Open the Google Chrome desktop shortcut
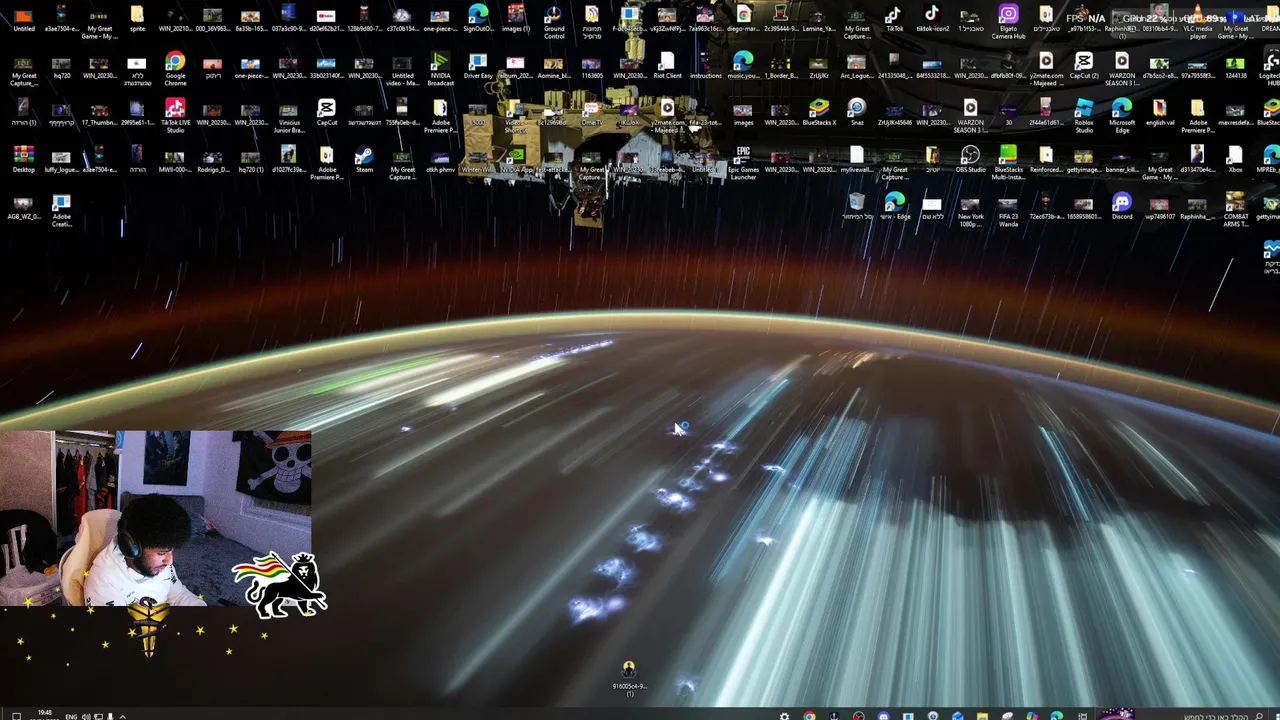The height and width of the screenshot is (720, 1280). 175,69
